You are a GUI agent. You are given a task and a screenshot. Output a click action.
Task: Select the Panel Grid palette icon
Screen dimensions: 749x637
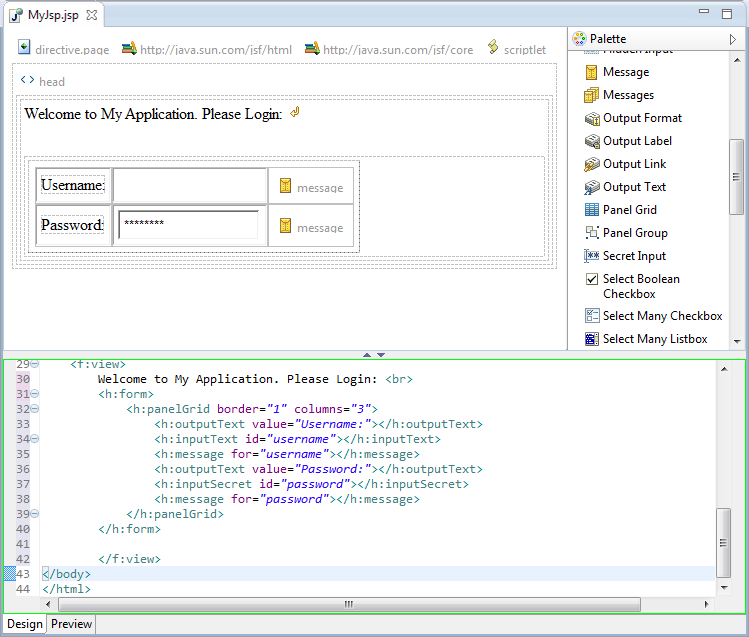(x=593, y=210)
